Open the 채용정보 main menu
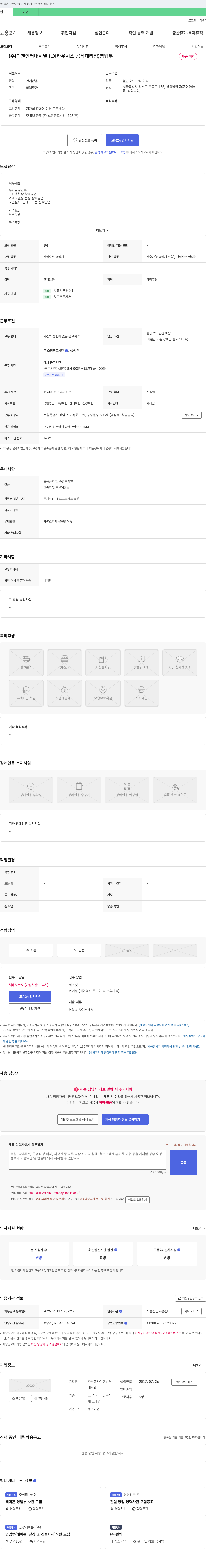 (x=35, y=33)
